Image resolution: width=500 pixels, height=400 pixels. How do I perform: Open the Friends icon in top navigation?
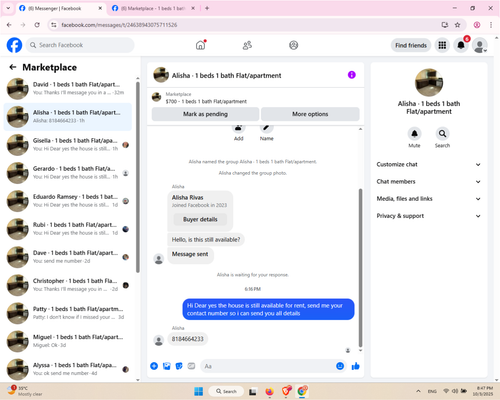(247, 45)
